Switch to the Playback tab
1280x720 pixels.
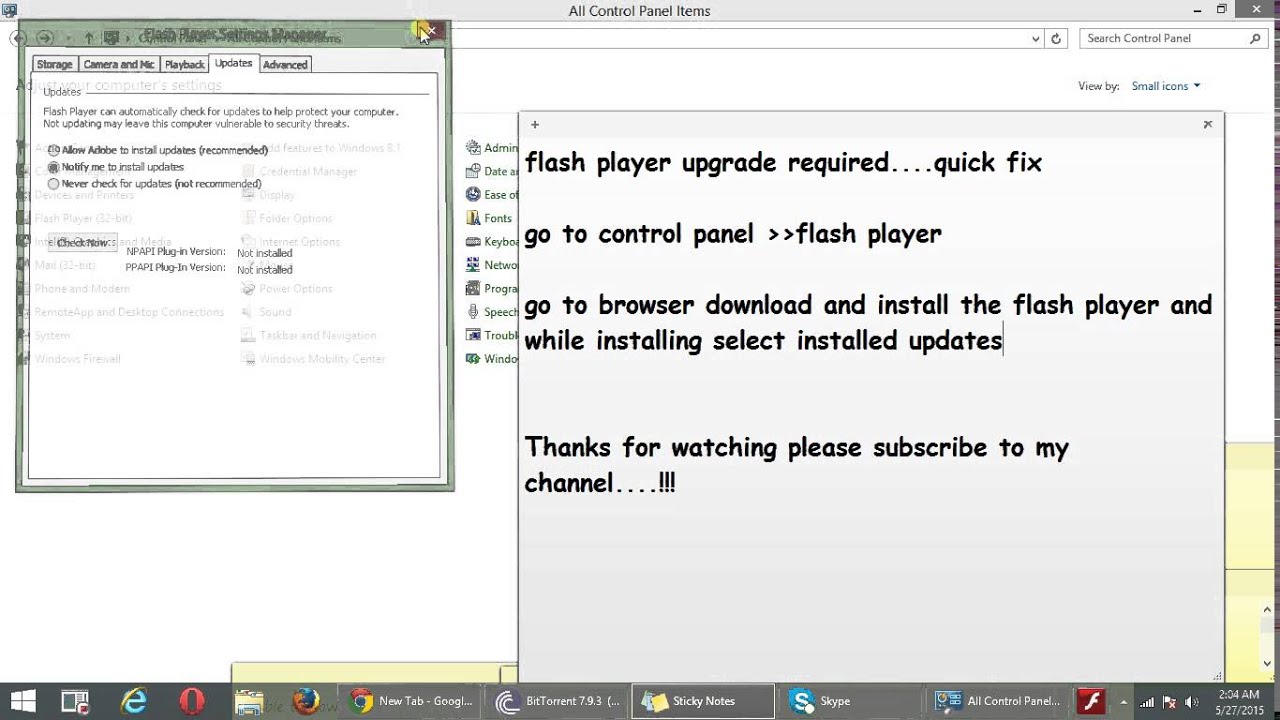point(184,65)
